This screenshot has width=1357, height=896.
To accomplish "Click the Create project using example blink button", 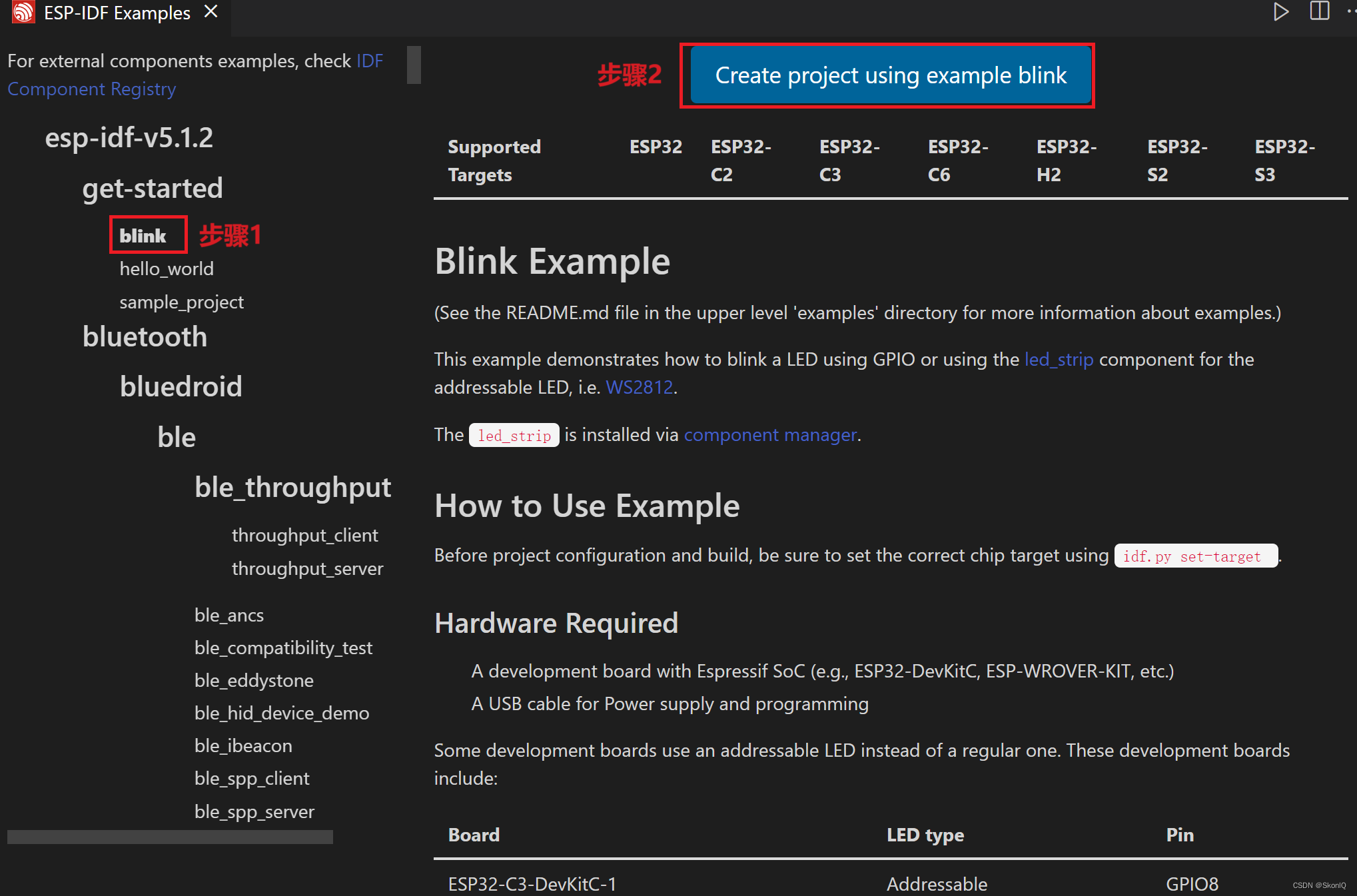I will pyautogui.click(x=889, y=75).
